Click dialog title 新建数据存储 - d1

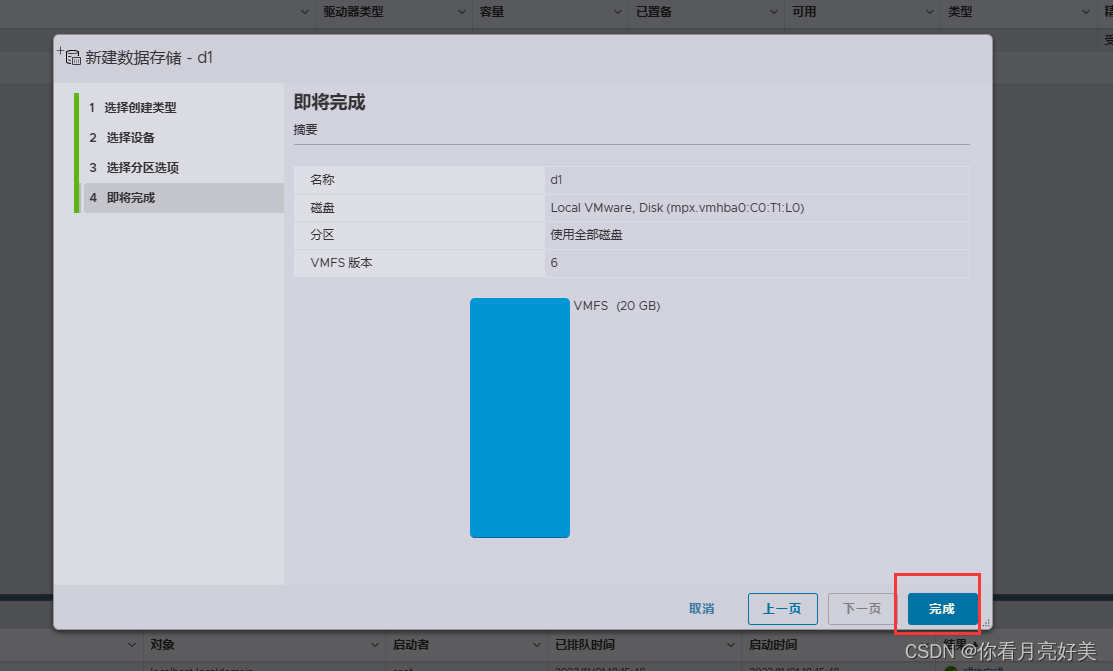pyautogui.click(x=149, y=58)
